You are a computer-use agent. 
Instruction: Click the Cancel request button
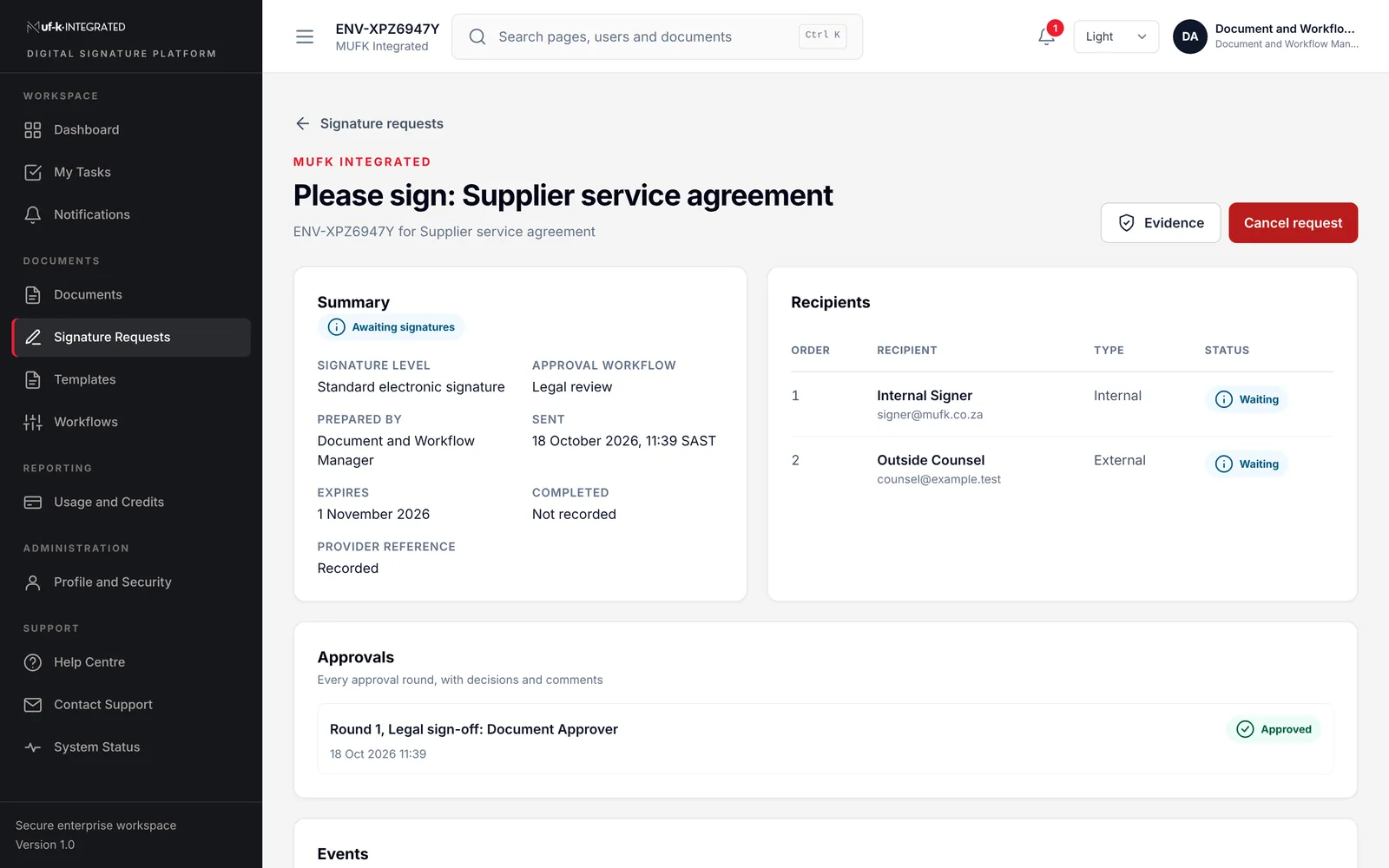pyautogui.click(x=1293, y=223)
